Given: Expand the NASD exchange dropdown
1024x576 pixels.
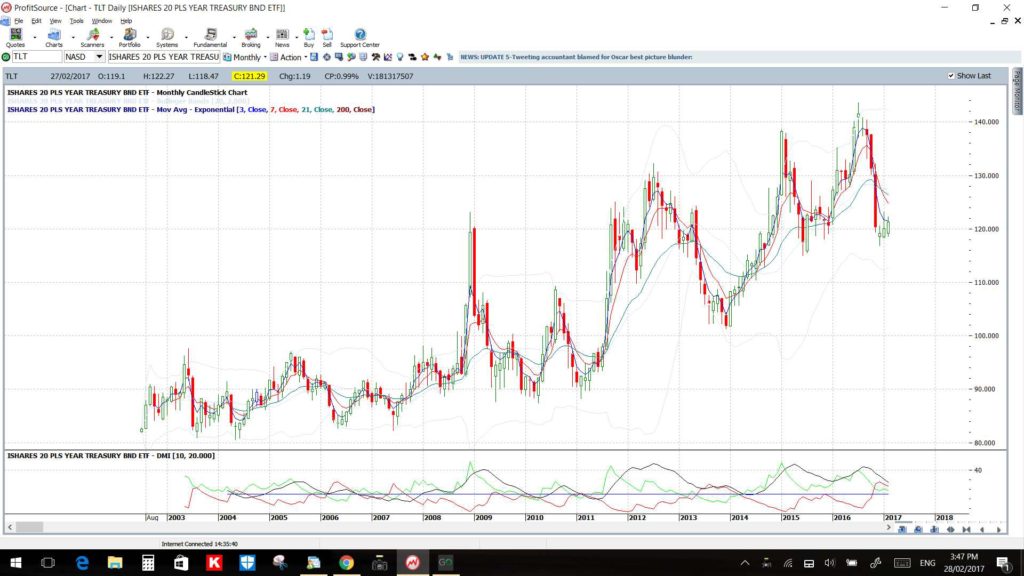Looking at the screenshot, I should (x=99, y=57).
